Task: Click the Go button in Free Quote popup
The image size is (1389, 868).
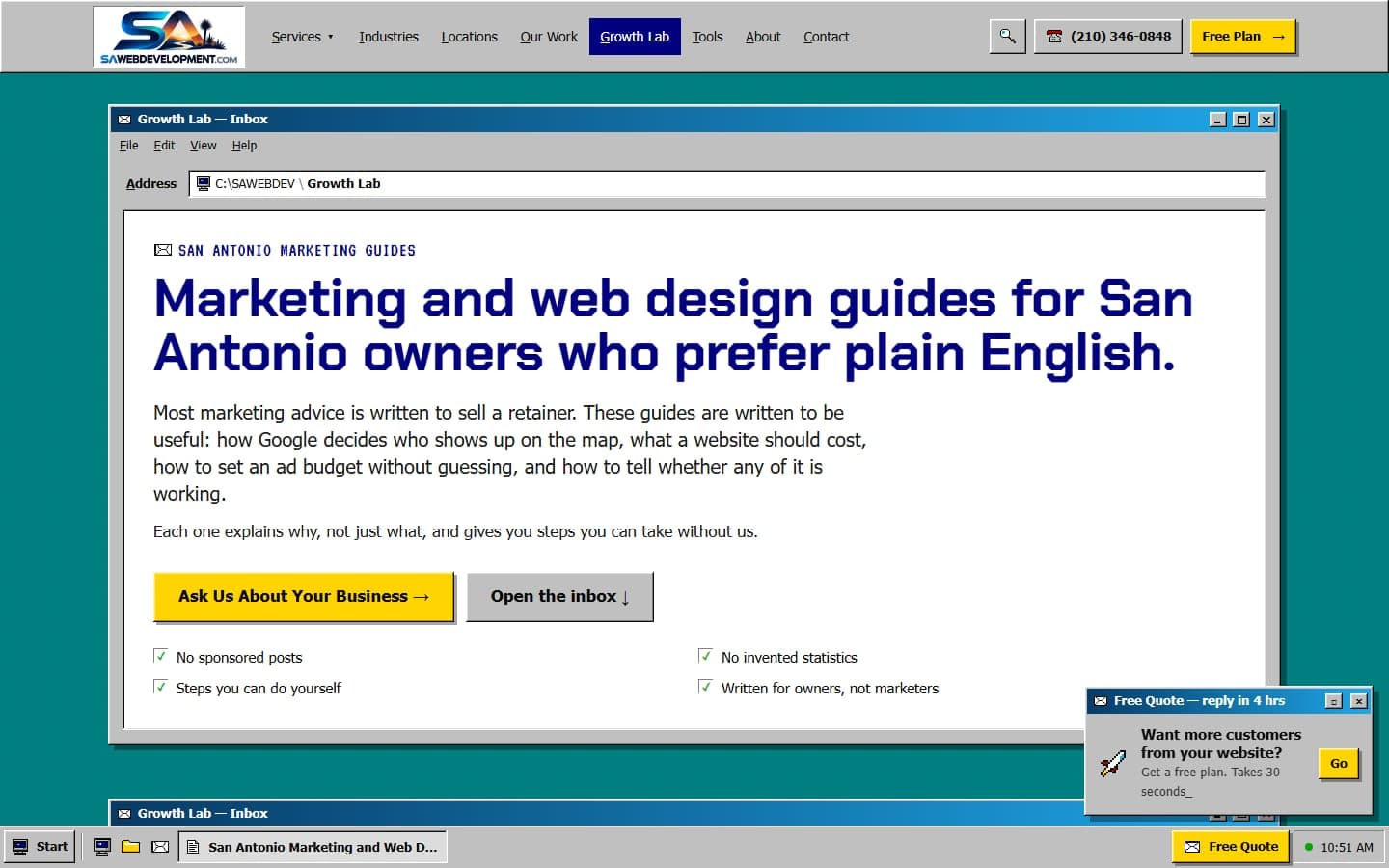Action: click(1339, 764)
